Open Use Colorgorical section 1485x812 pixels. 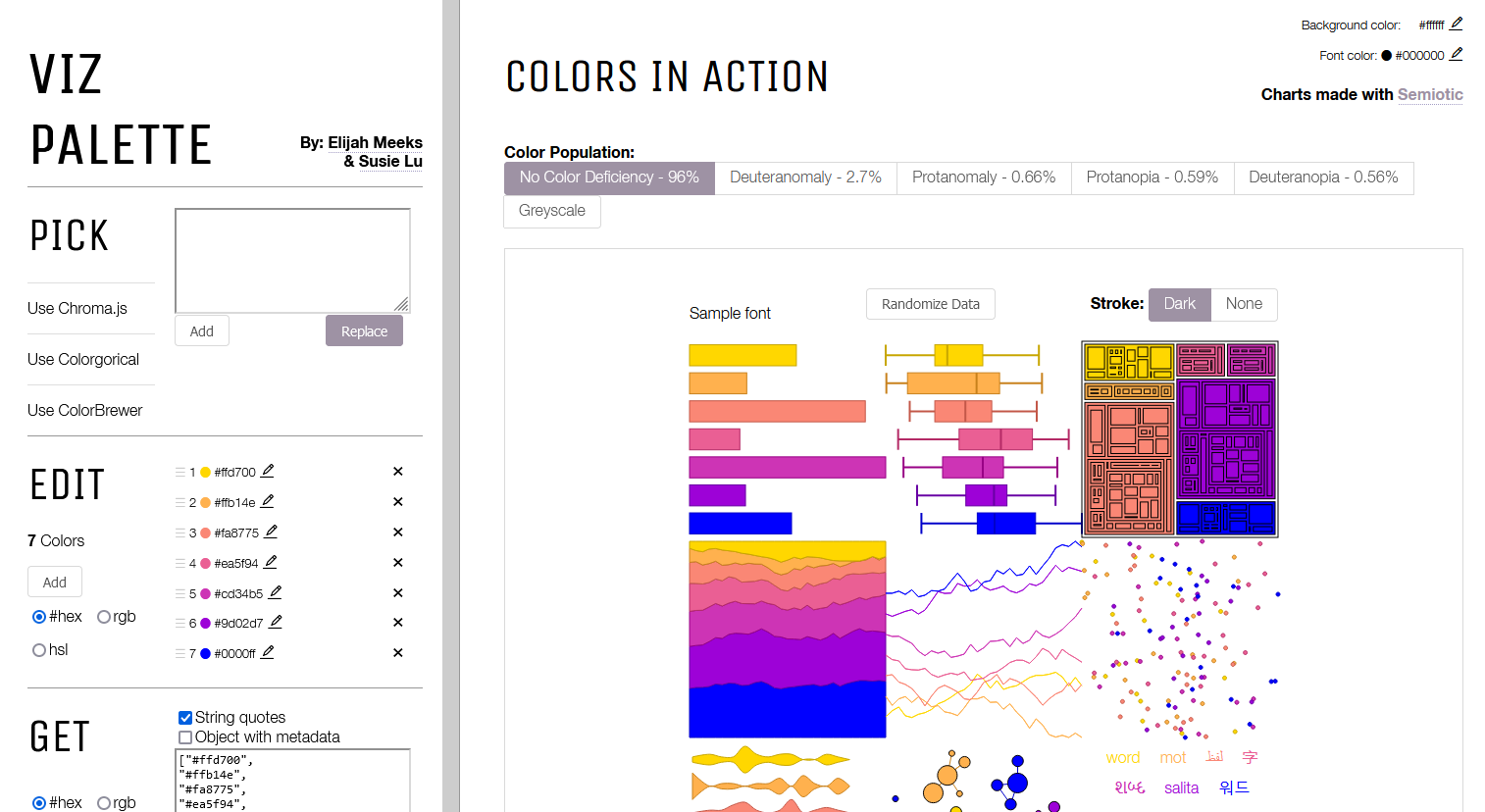pos(83,359)
